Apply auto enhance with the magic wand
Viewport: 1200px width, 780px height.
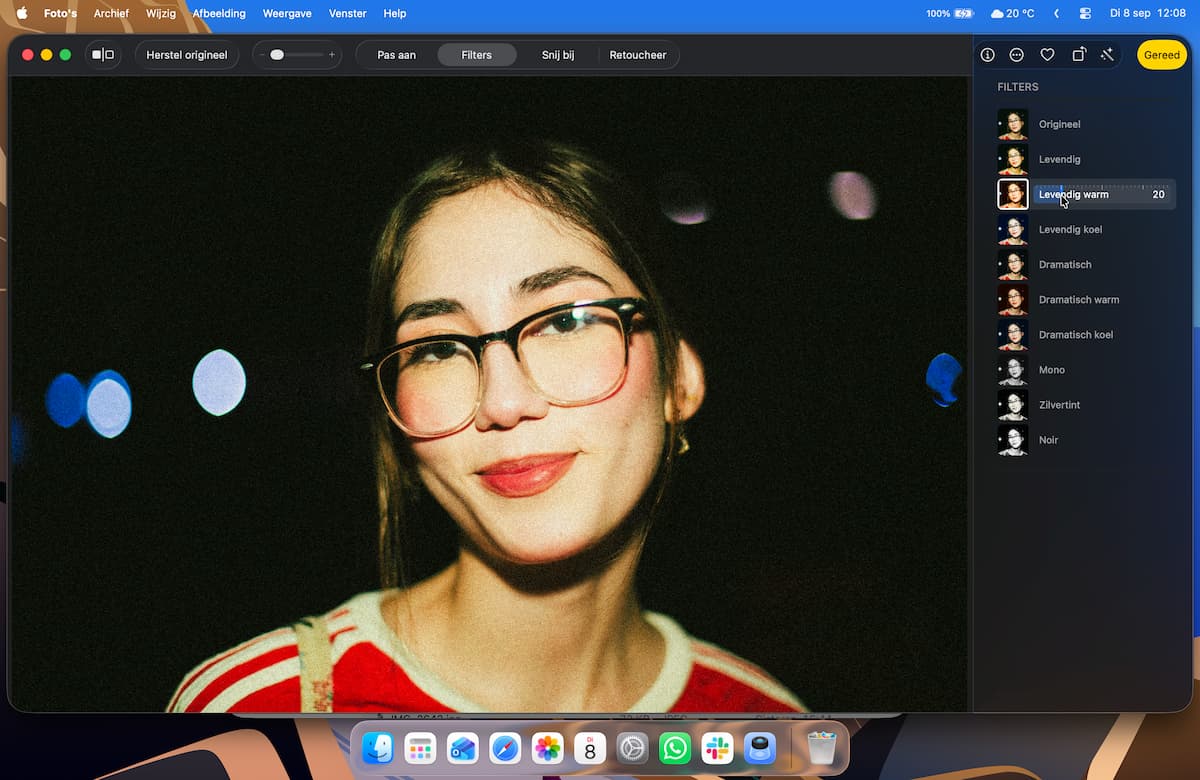point(1107,55)
